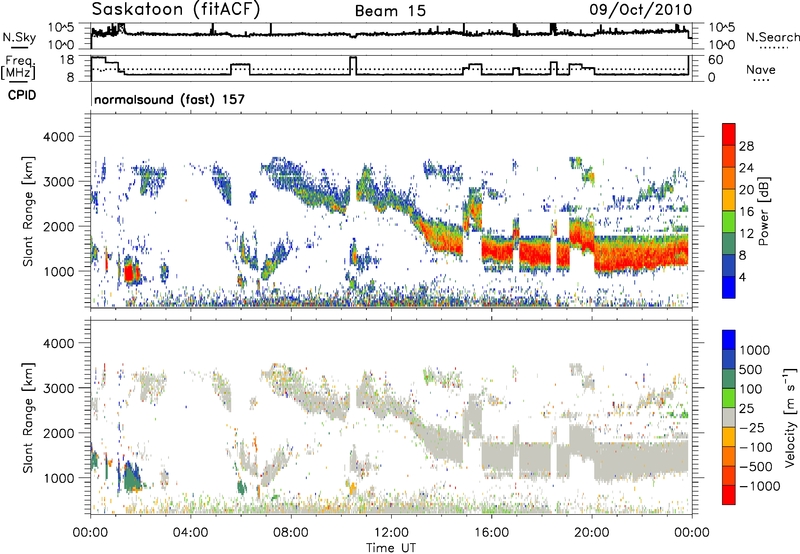Viewport: 800px width, 554px height.
Task: Select the "Slant Range [km]" label of velocity panel
Action: (28, 417)
